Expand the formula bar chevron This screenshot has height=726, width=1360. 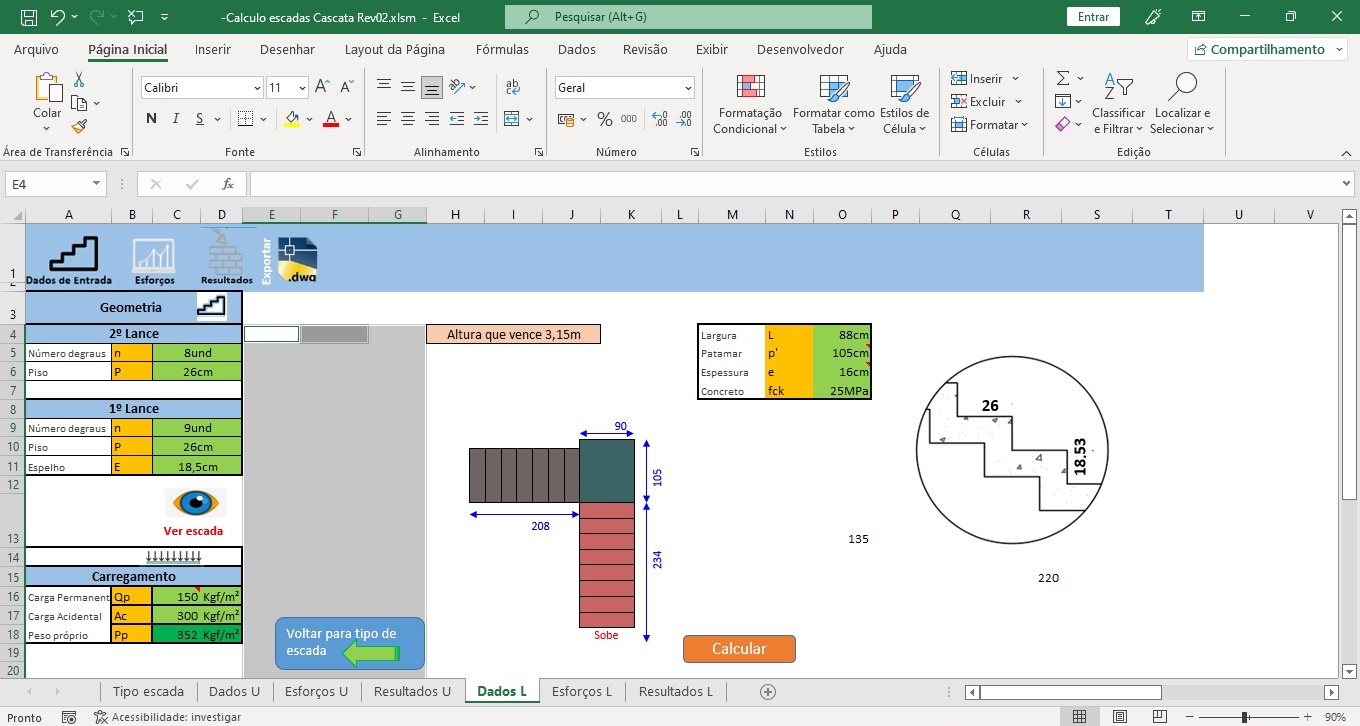[x=1346, y=184]
